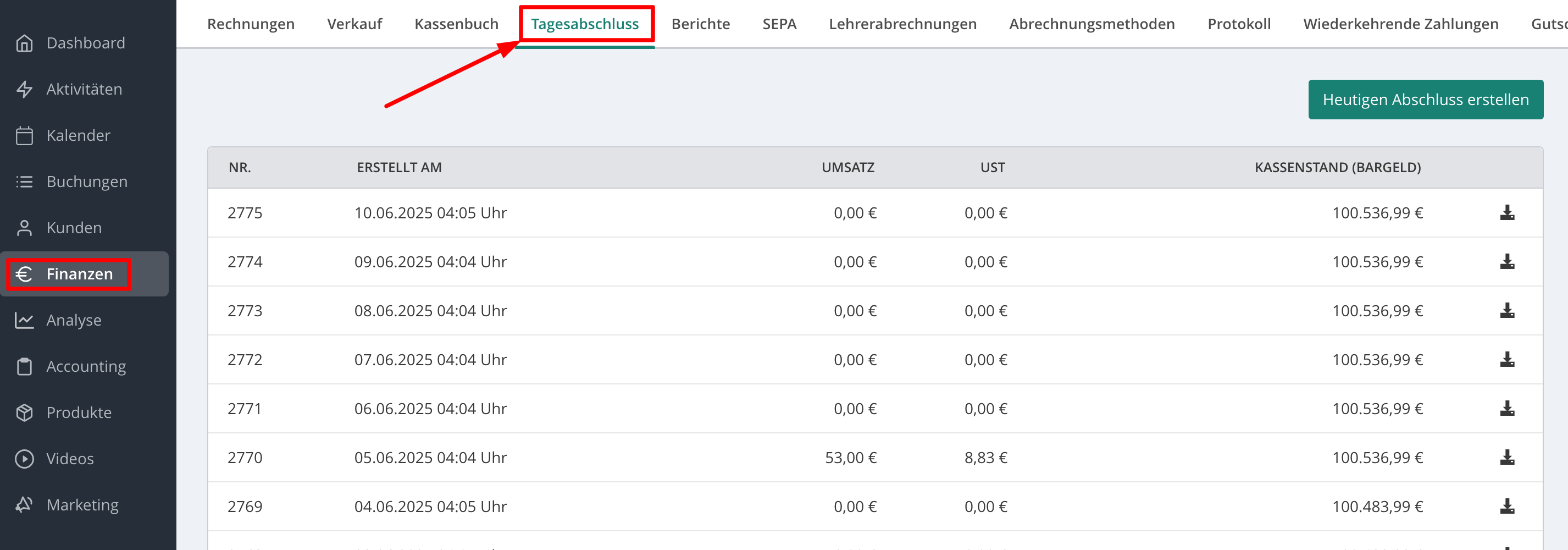Open Kalender in sidebar
This screenshot has height=550, width=1568.
pos(79,135)
